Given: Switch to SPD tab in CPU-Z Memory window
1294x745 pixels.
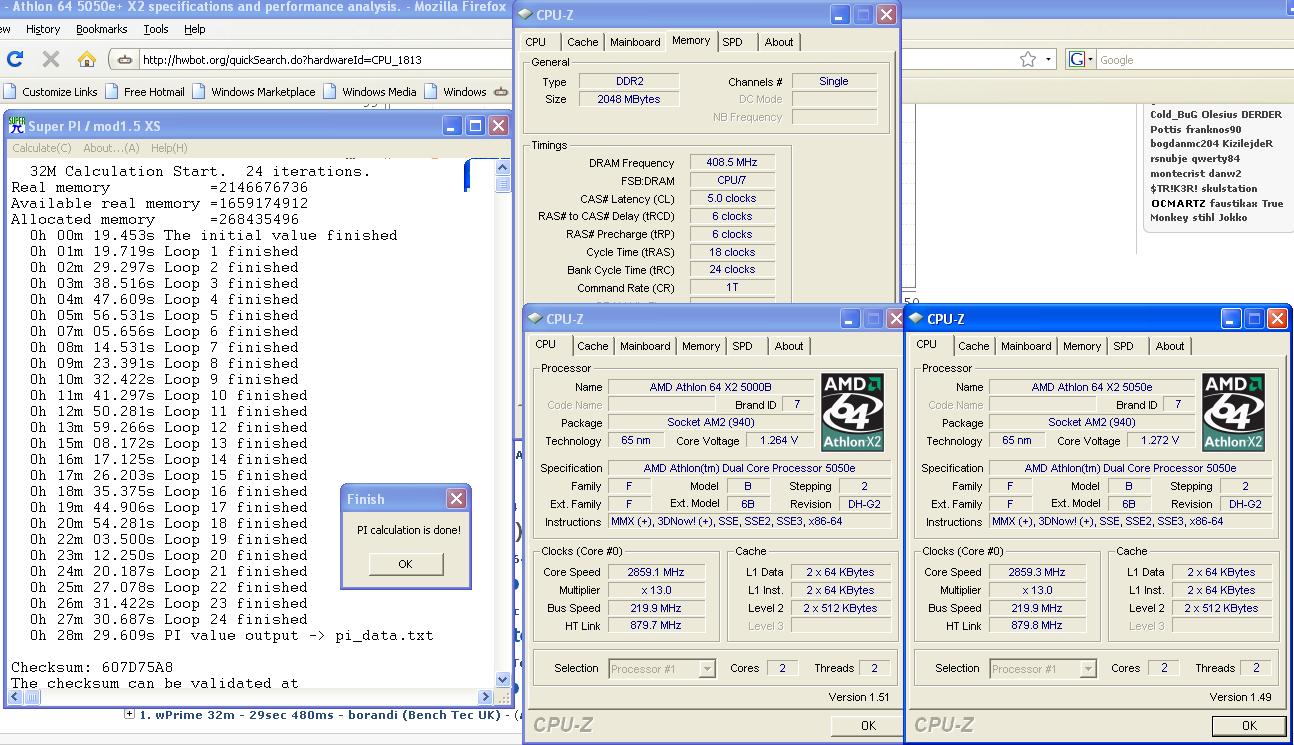Looking at the screenshot, I should [x=733, y=42].
